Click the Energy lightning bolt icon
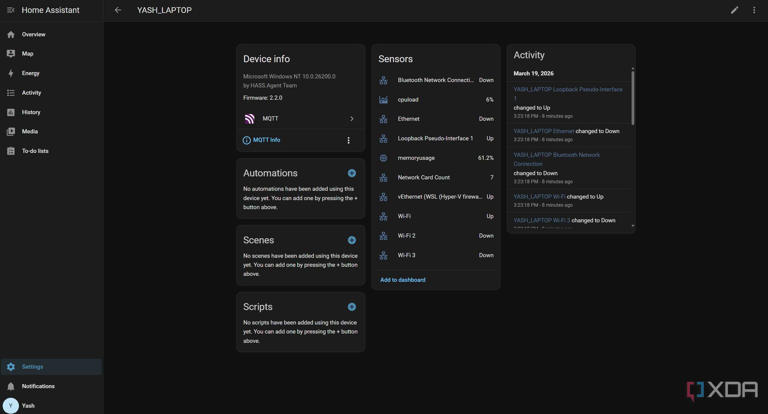The height and width of the screenshot is (414, 768). click(11, 73)
